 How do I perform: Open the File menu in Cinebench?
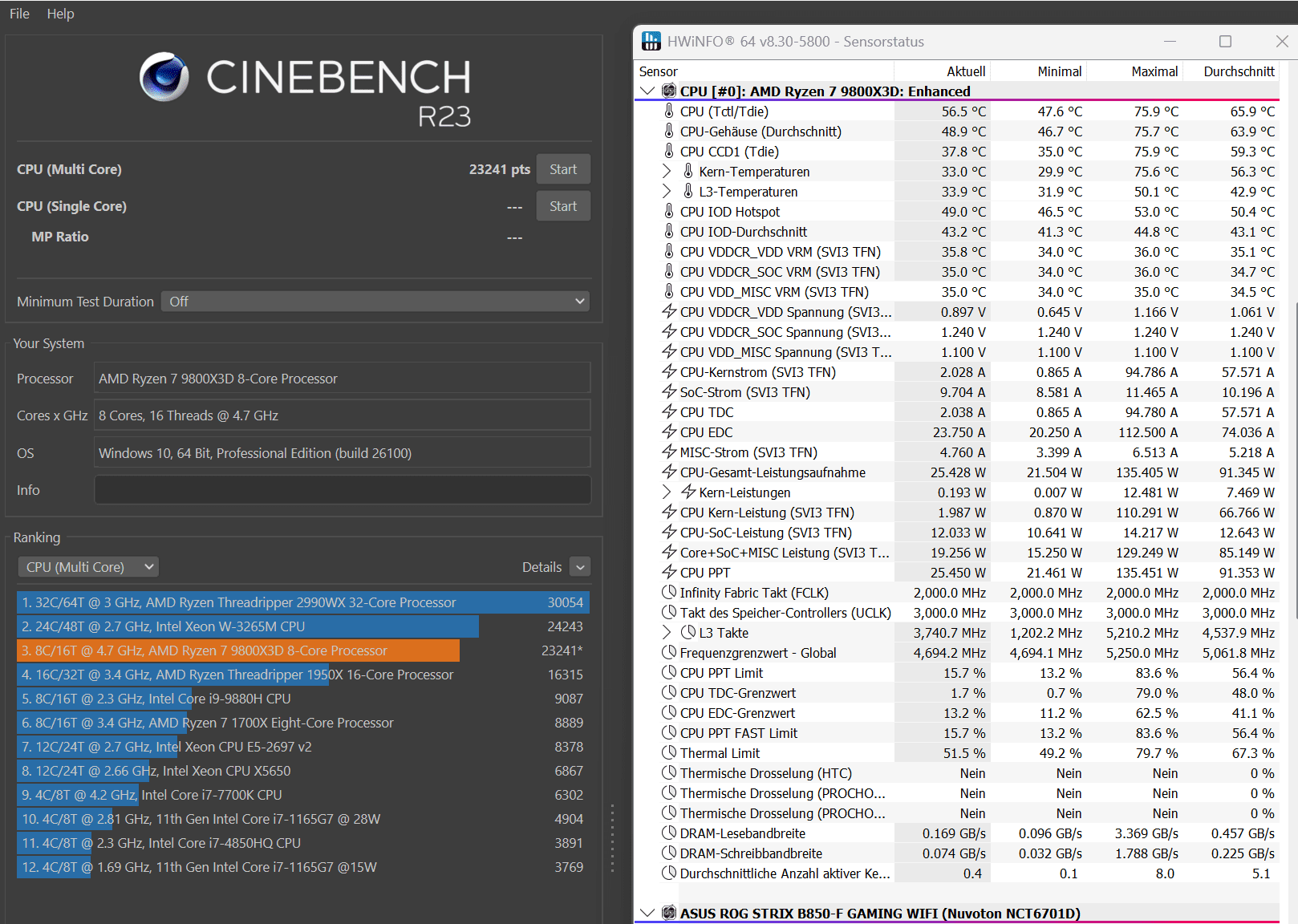[x=19, y=14]
